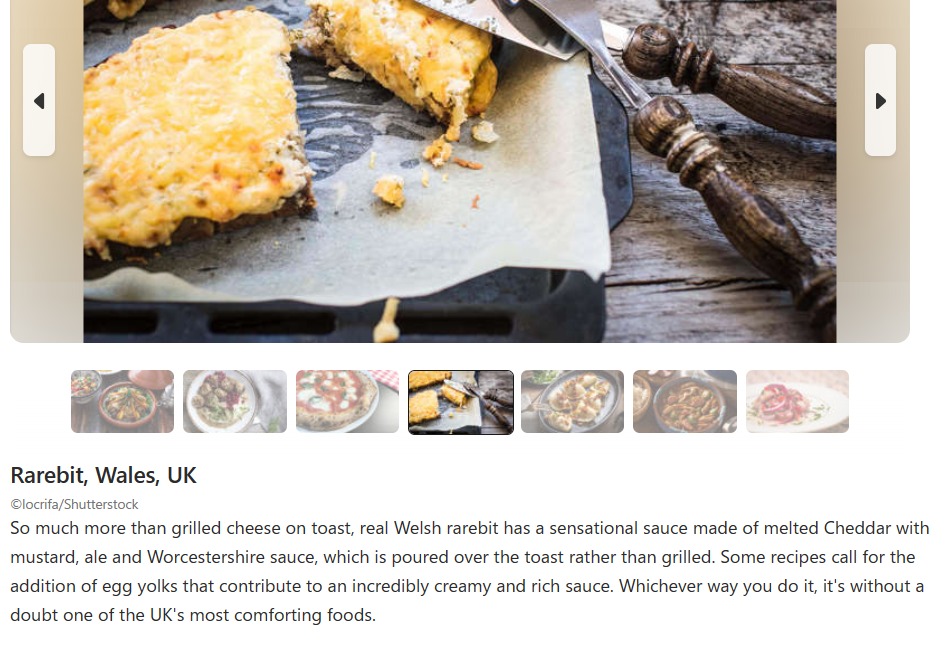The height and width of the screenshot is (645, 947).
Task: Advance to the next slide with the right arrow
Action: pyautogui.click(x=881, y=100)
